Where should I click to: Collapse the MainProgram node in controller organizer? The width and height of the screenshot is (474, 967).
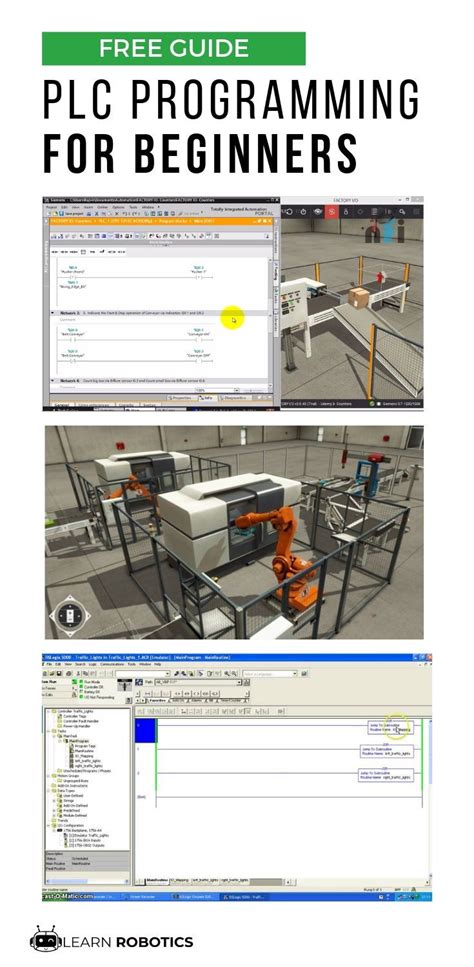pyautogui.click(x=60, y=741)
